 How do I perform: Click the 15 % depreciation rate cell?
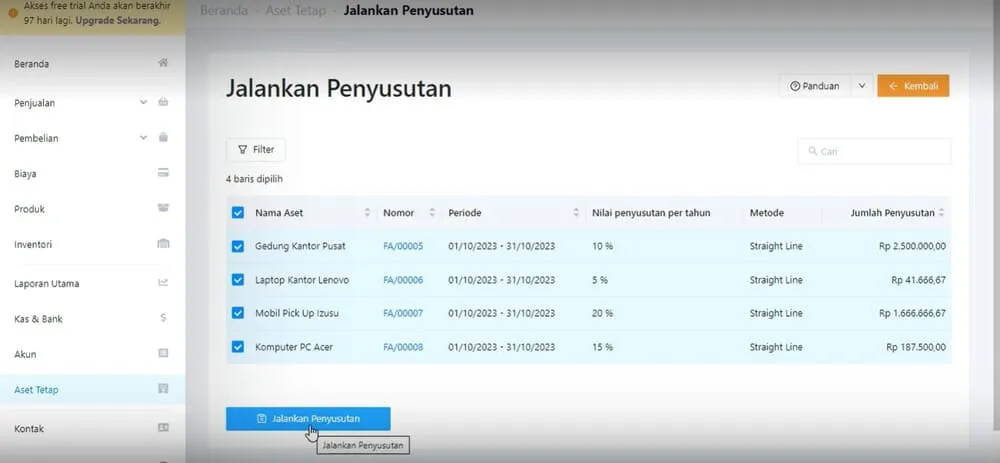603,347
